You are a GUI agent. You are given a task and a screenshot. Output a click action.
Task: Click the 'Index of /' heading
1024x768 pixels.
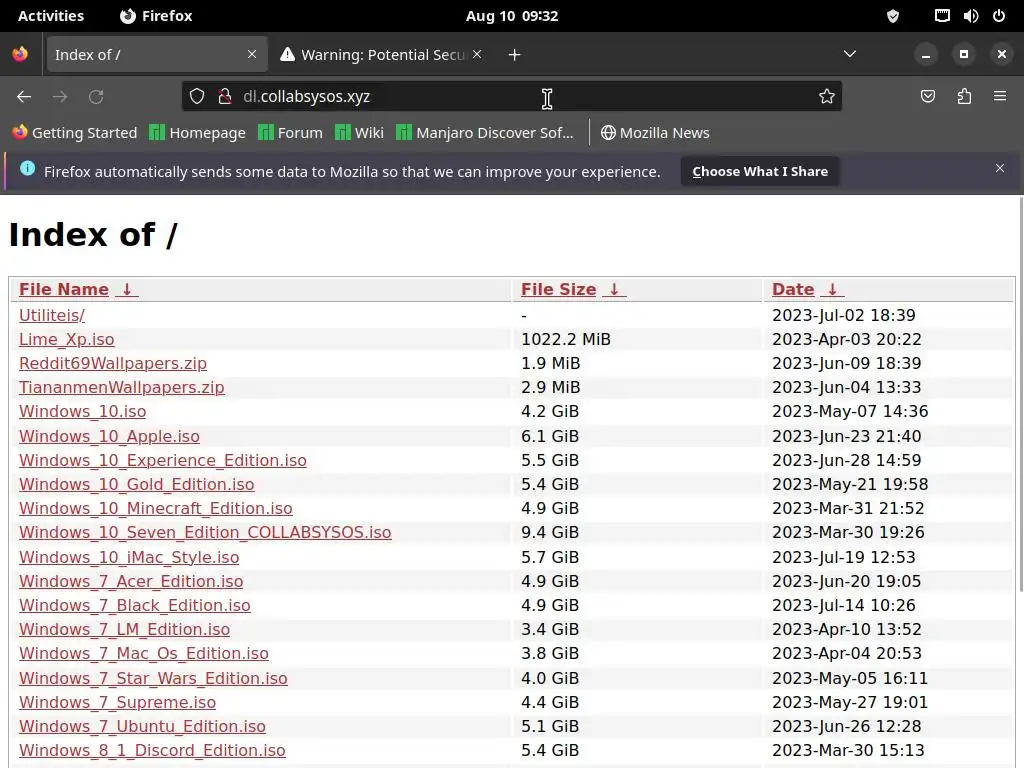coord(93,234)
